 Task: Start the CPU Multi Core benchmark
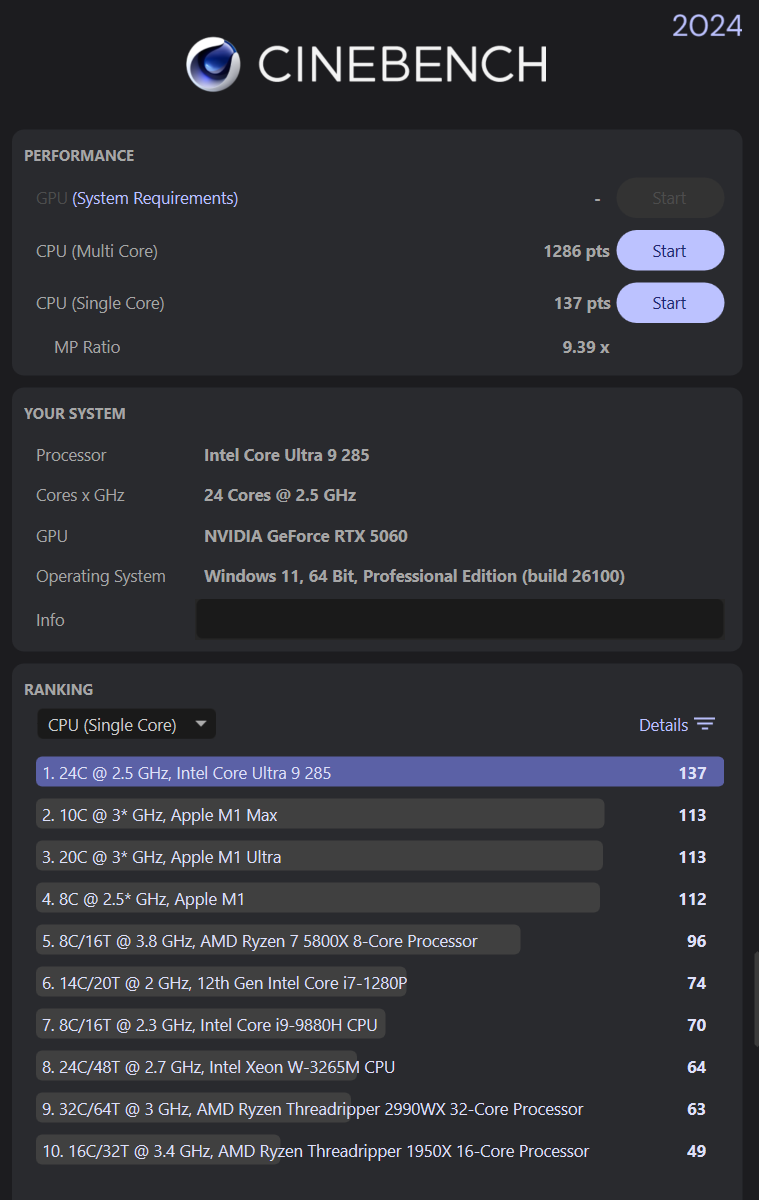coord(669,251)
